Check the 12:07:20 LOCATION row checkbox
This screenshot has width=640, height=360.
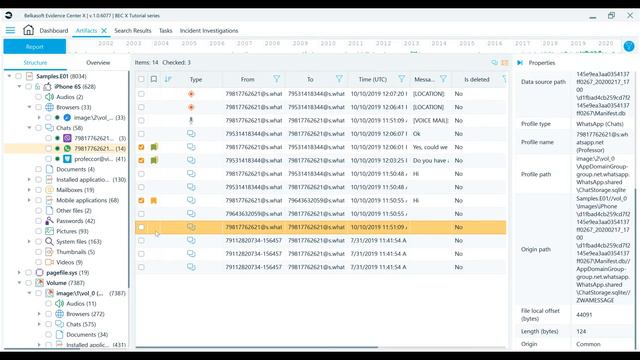[x=141, y=94]
